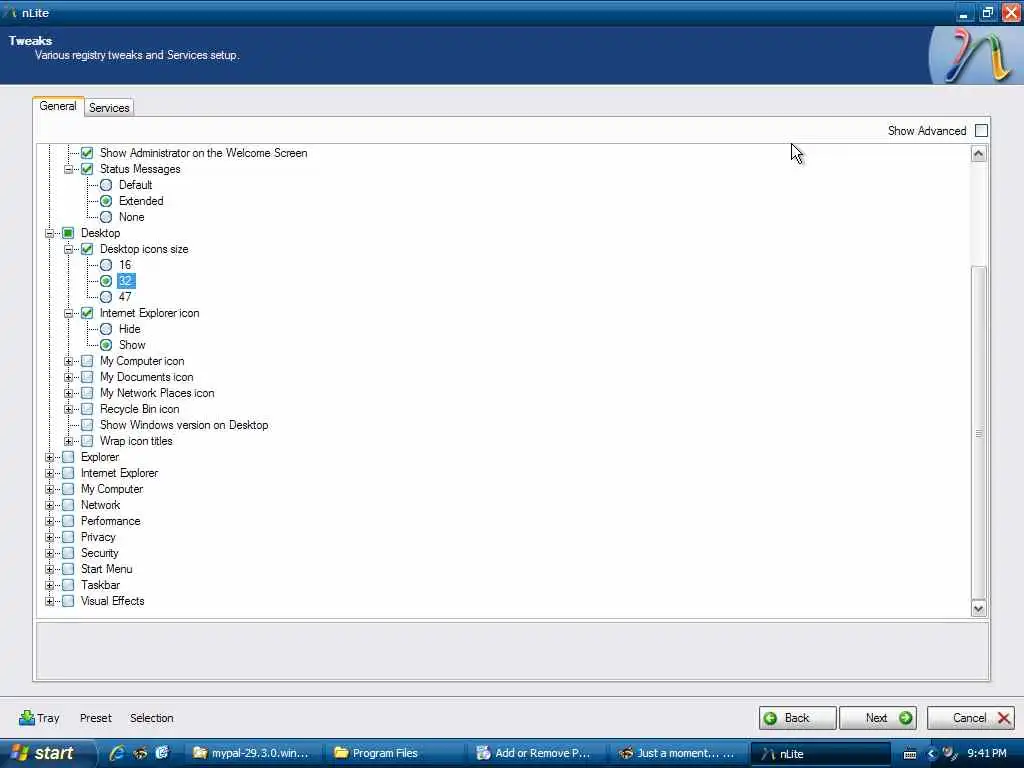Collapse the Internet Explorer icon node
1024x768 pixels.
point(69,313)
